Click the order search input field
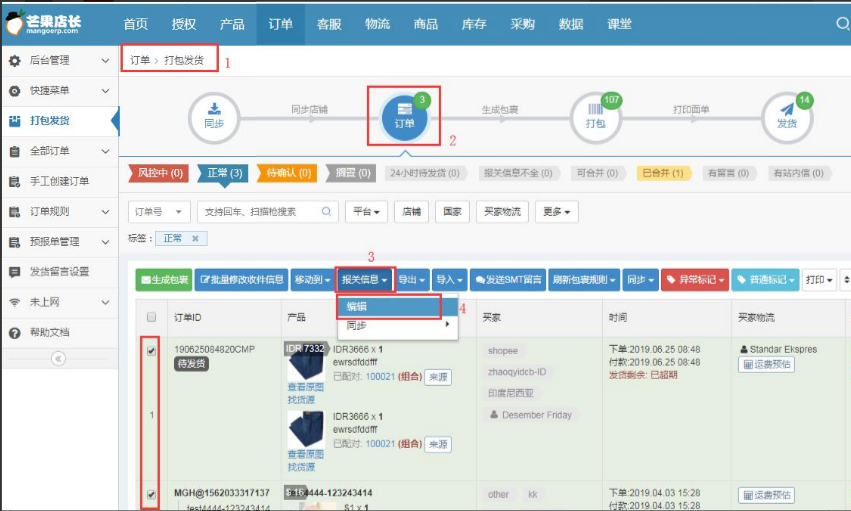 (x=260, y=212)
